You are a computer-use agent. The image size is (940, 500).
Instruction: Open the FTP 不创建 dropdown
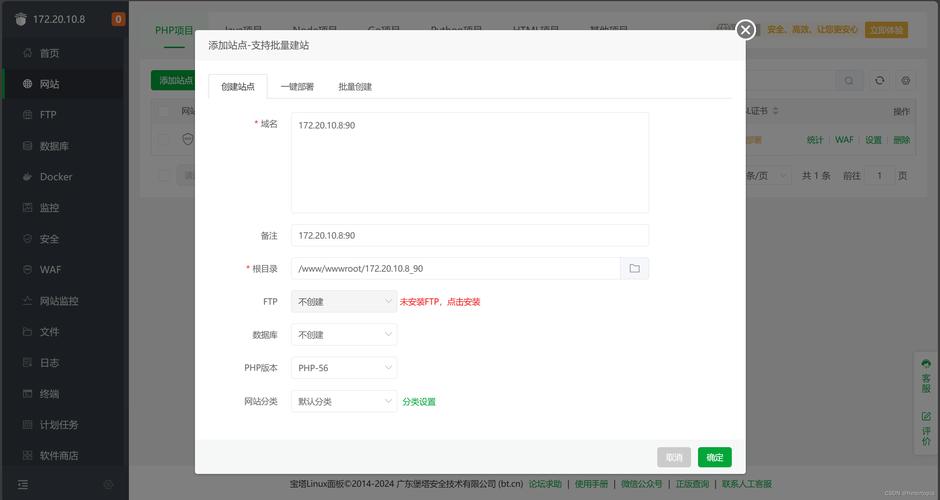(x=344, y=302)
